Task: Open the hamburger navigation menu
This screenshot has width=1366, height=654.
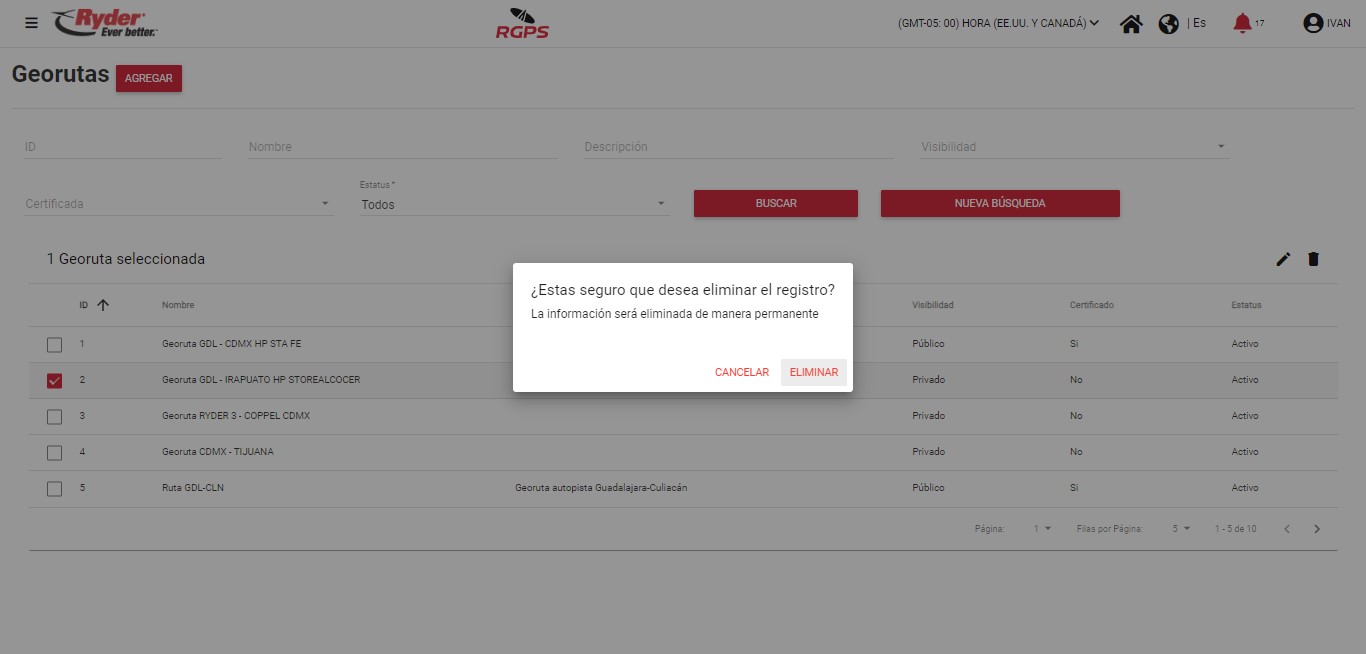Action: pos(32,23)
